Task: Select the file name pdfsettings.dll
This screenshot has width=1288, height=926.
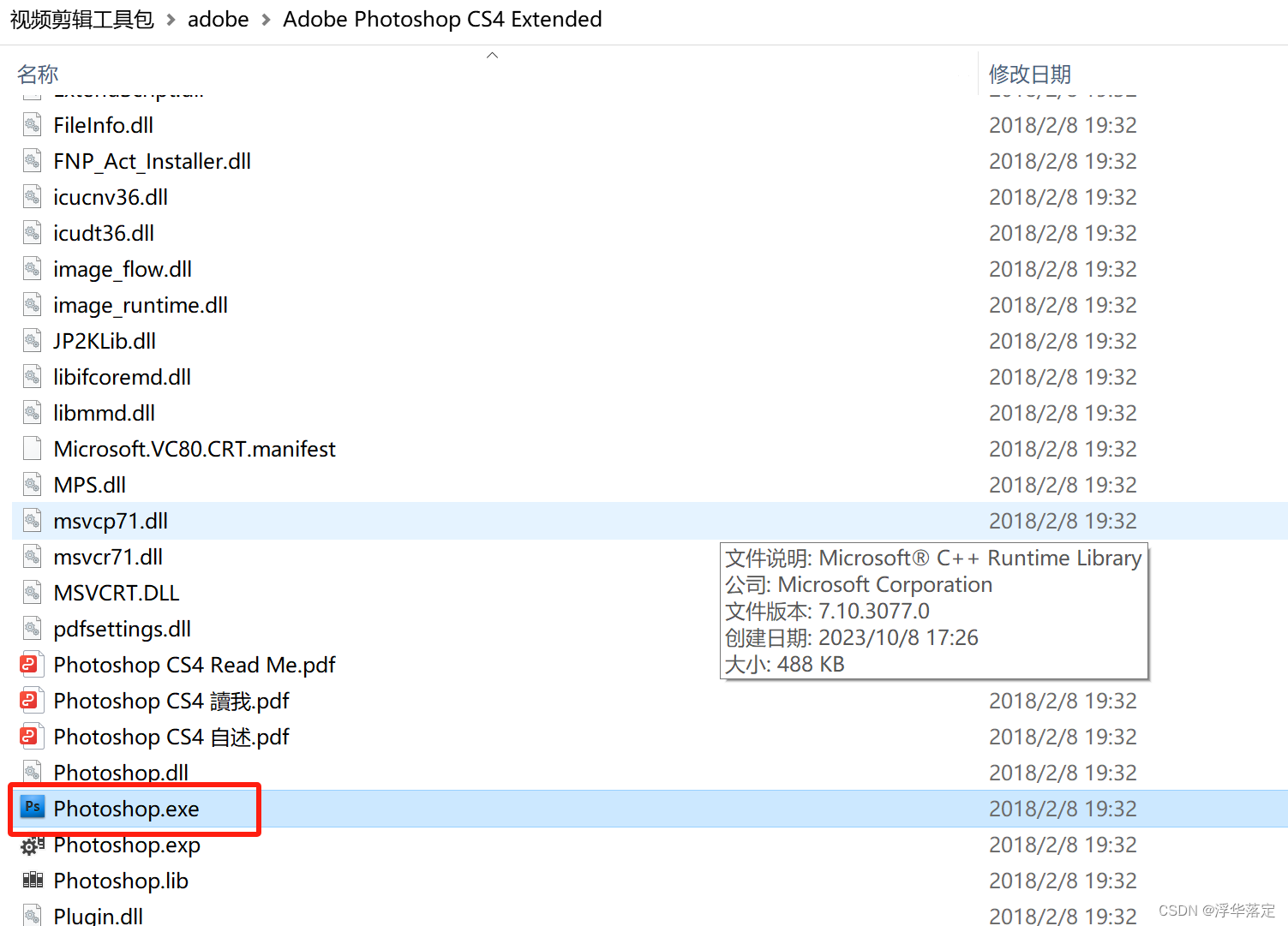Action: [x=123, y=629]
